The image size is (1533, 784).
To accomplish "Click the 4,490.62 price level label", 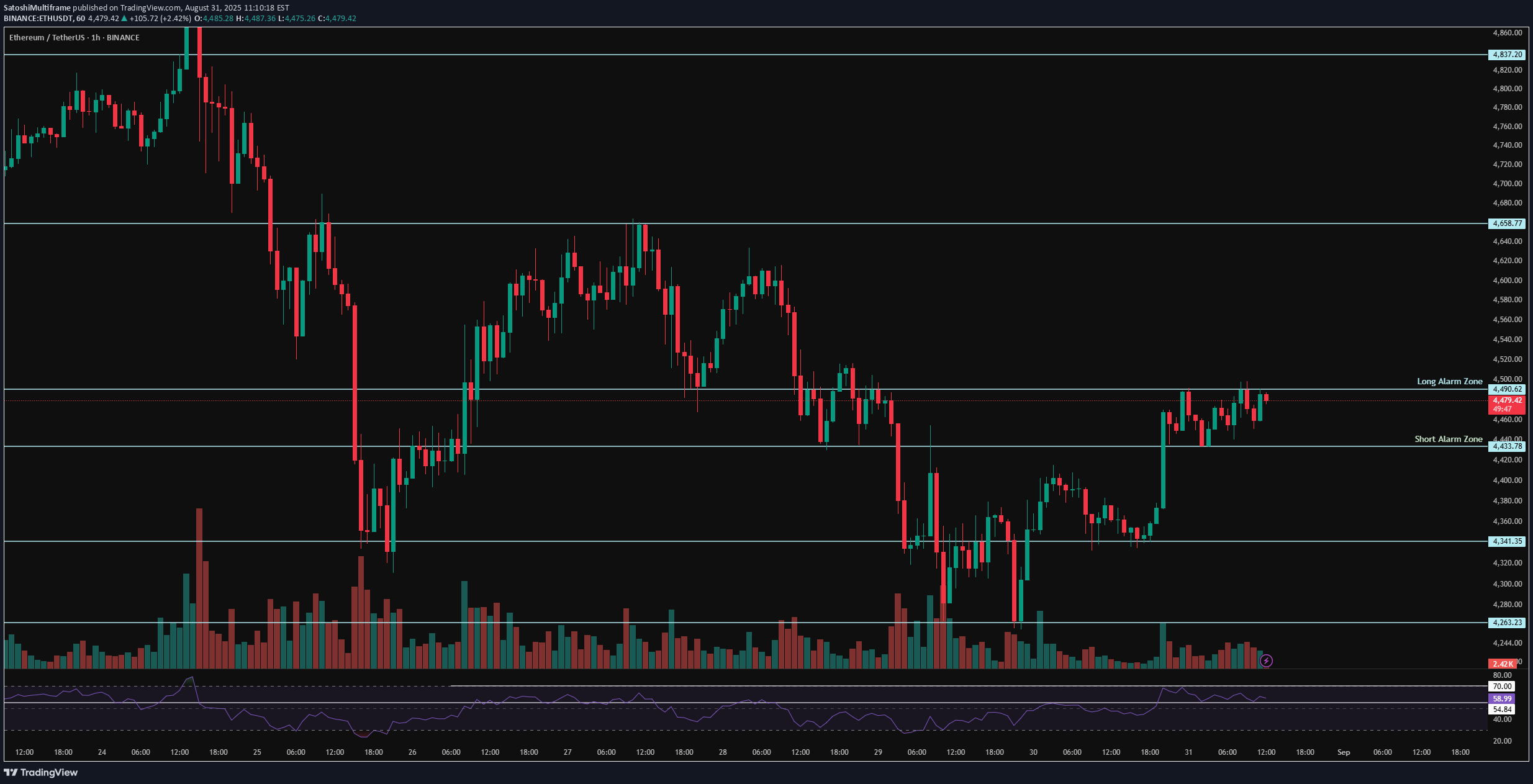I will point(1507,389).
